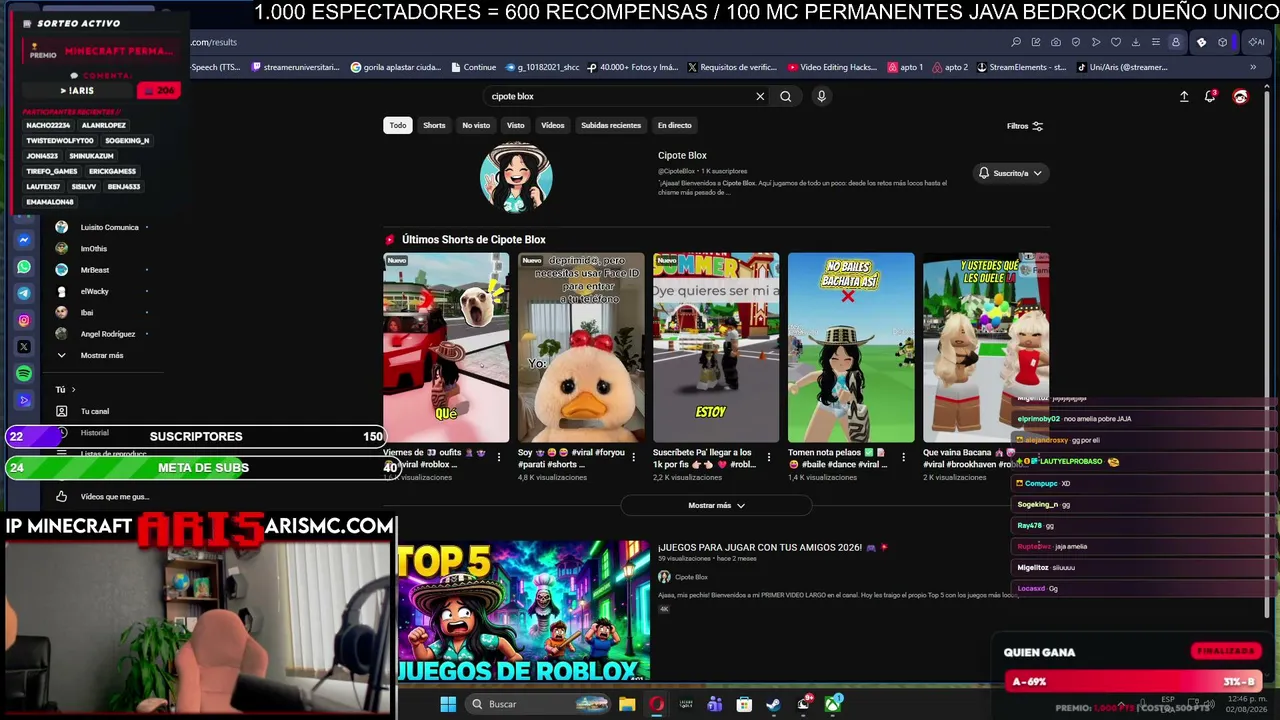Open Instagram in the Opera sidebar
The width and height of the screenshot is (1280, 720).
24,320
